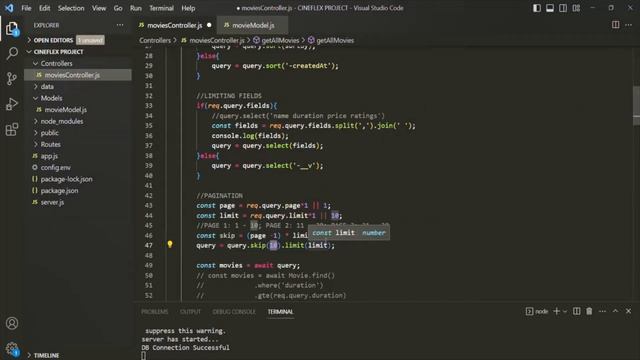Open the View menu
Viewport: 640px width, 360px height.
pyautogui.click(x=99, y=8)
